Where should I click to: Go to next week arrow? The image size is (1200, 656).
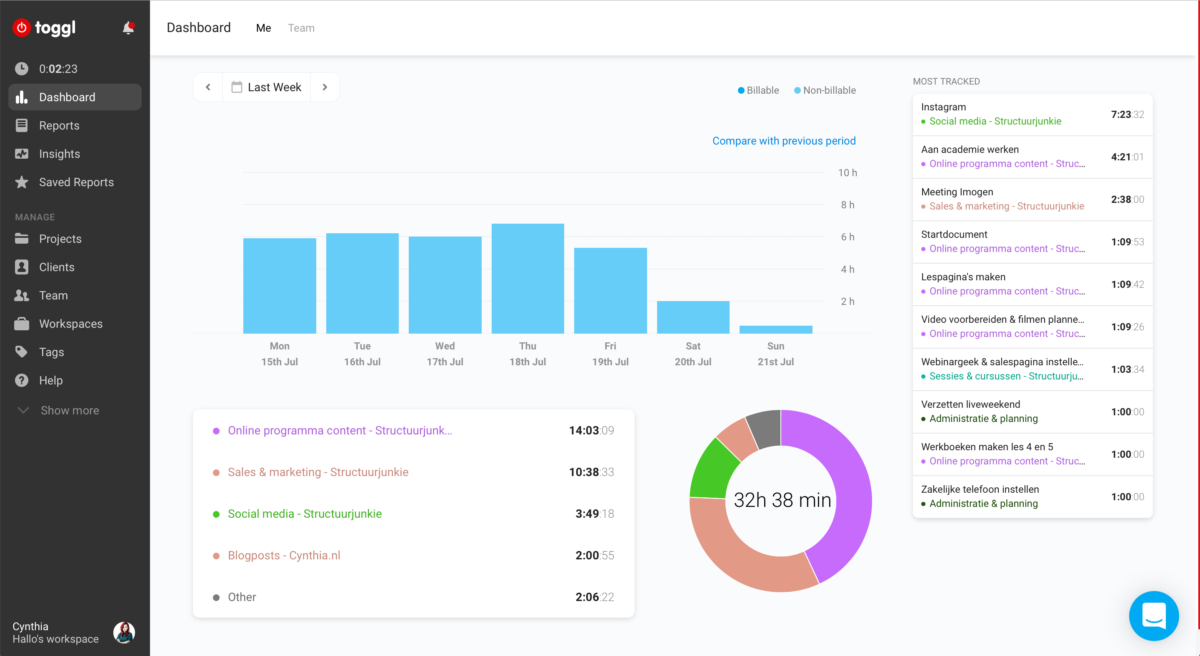[325, 87]
